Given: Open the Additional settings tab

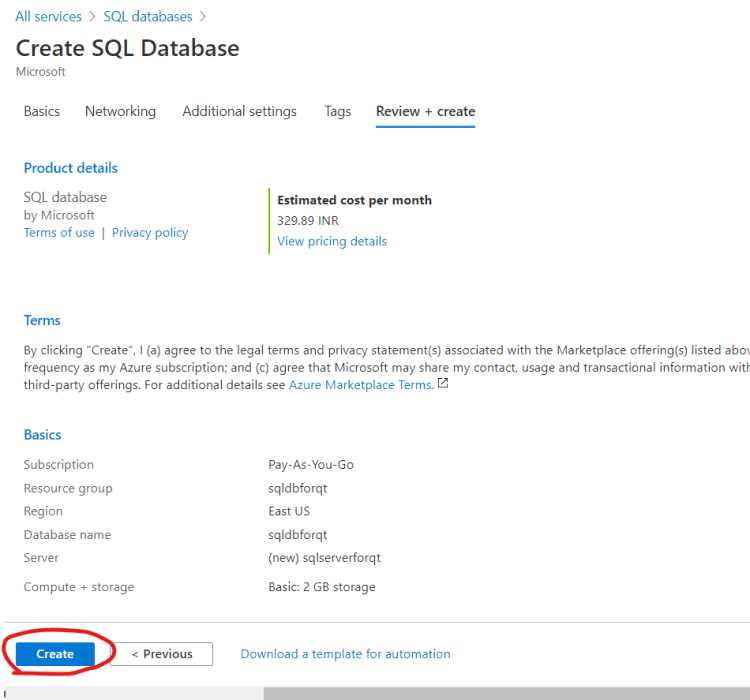Looking at the screenshot, I should point(239,111).
